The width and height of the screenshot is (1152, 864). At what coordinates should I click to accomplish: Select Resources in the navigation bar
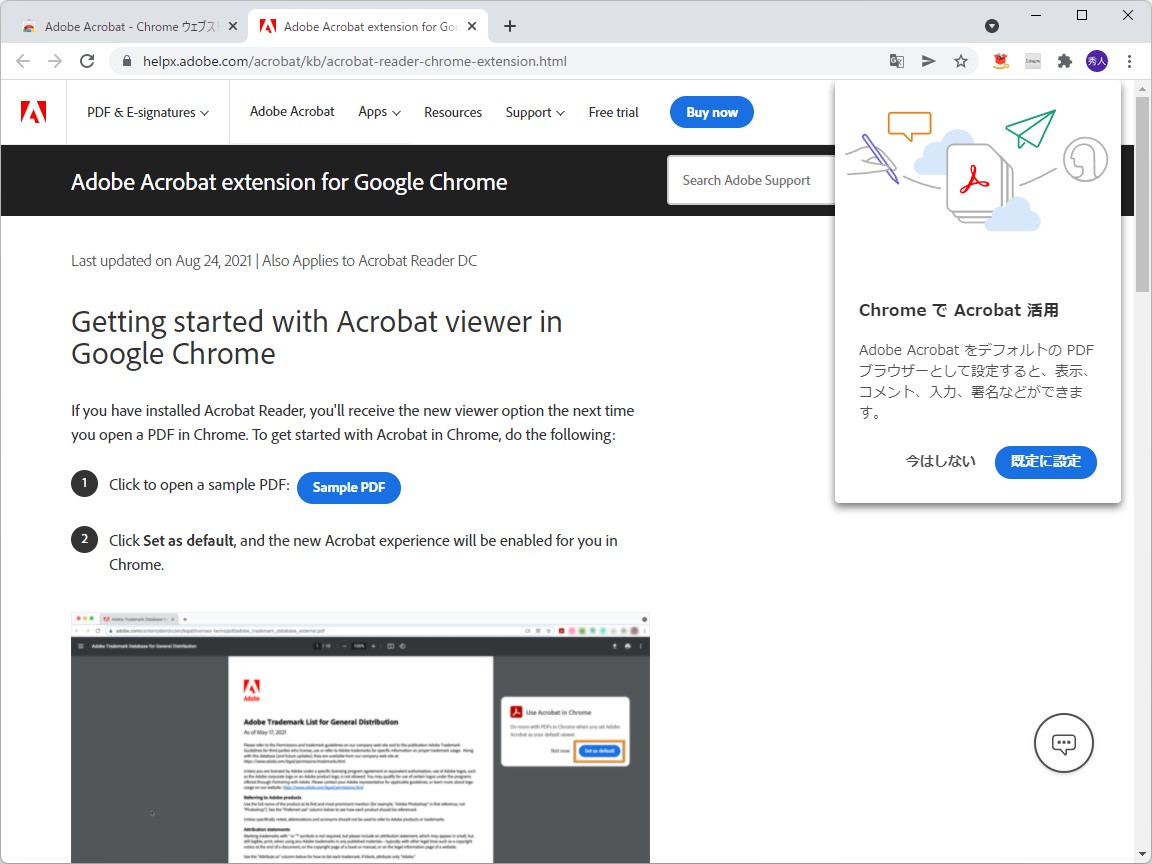453,112
